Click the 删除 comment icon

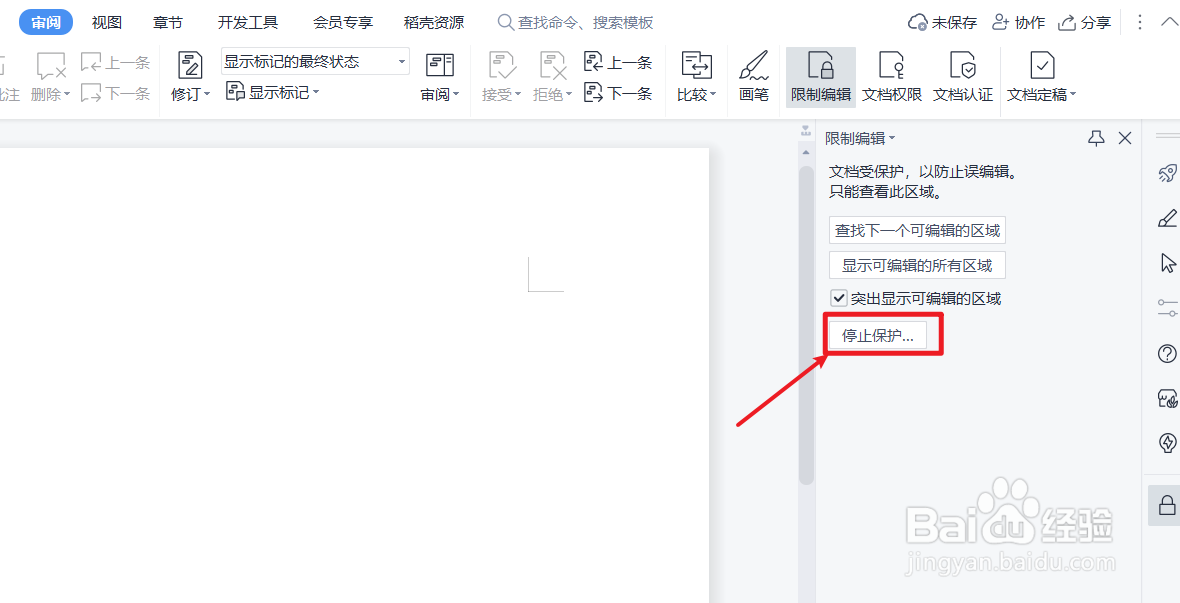point(50,65)
